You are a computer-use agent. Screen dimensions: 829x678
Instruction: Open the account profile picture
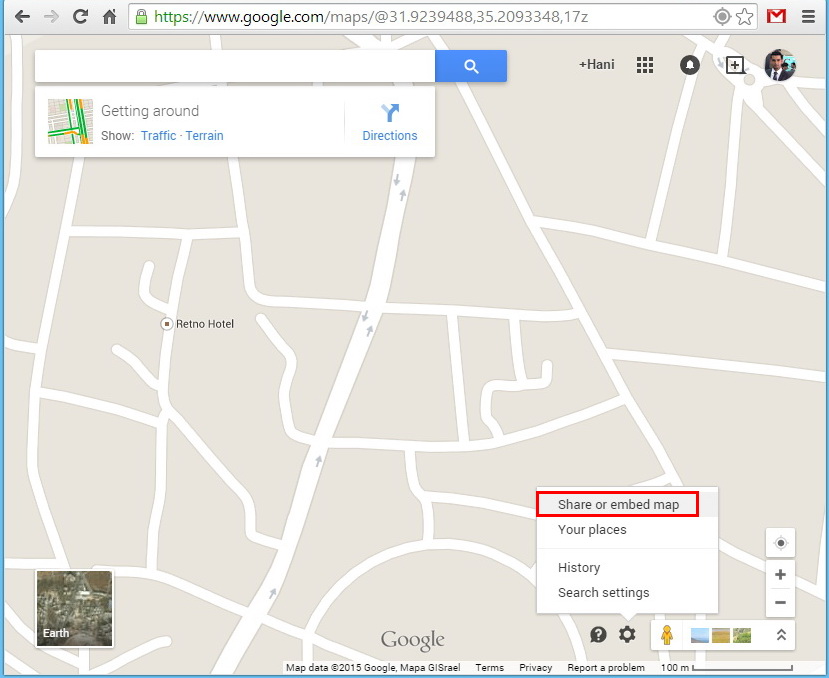(x=780, y=65)
